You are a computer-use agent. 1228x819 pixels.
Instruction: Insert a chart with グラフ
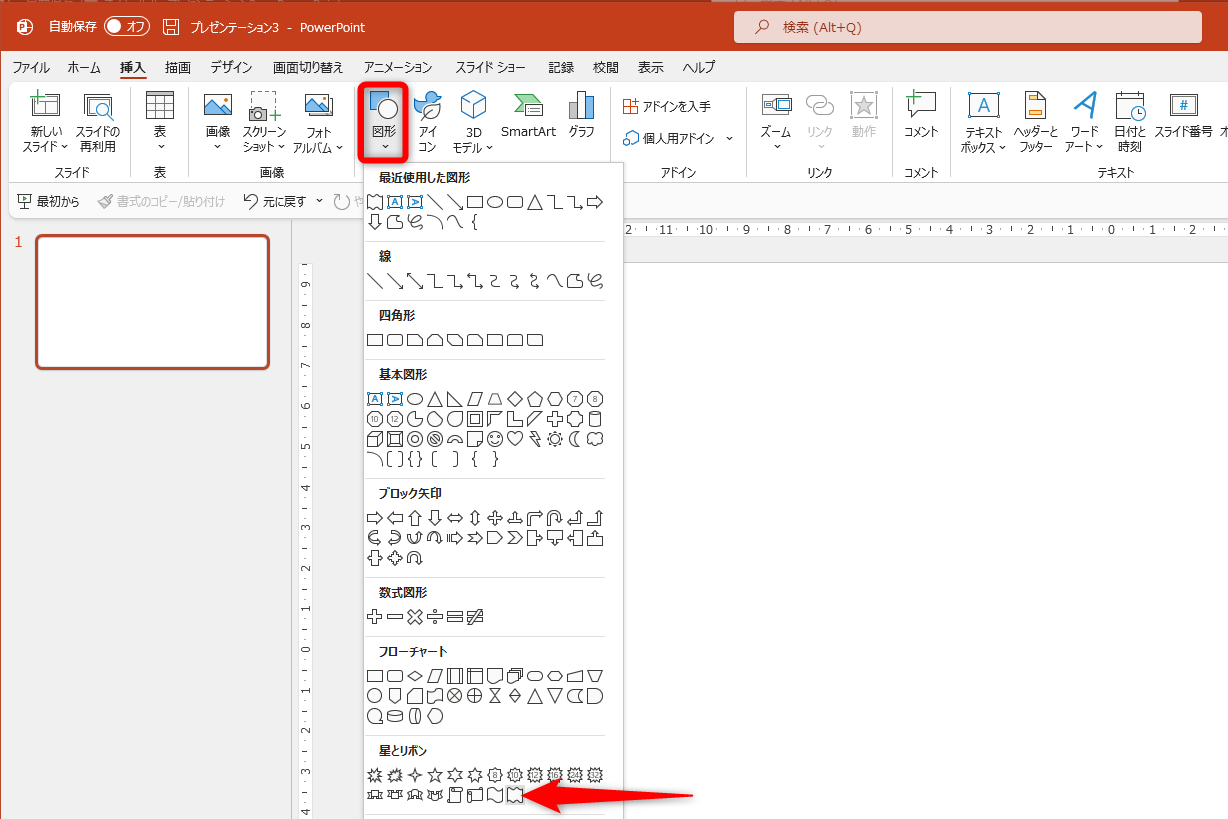pyautogui.click(x=581, y=115)
